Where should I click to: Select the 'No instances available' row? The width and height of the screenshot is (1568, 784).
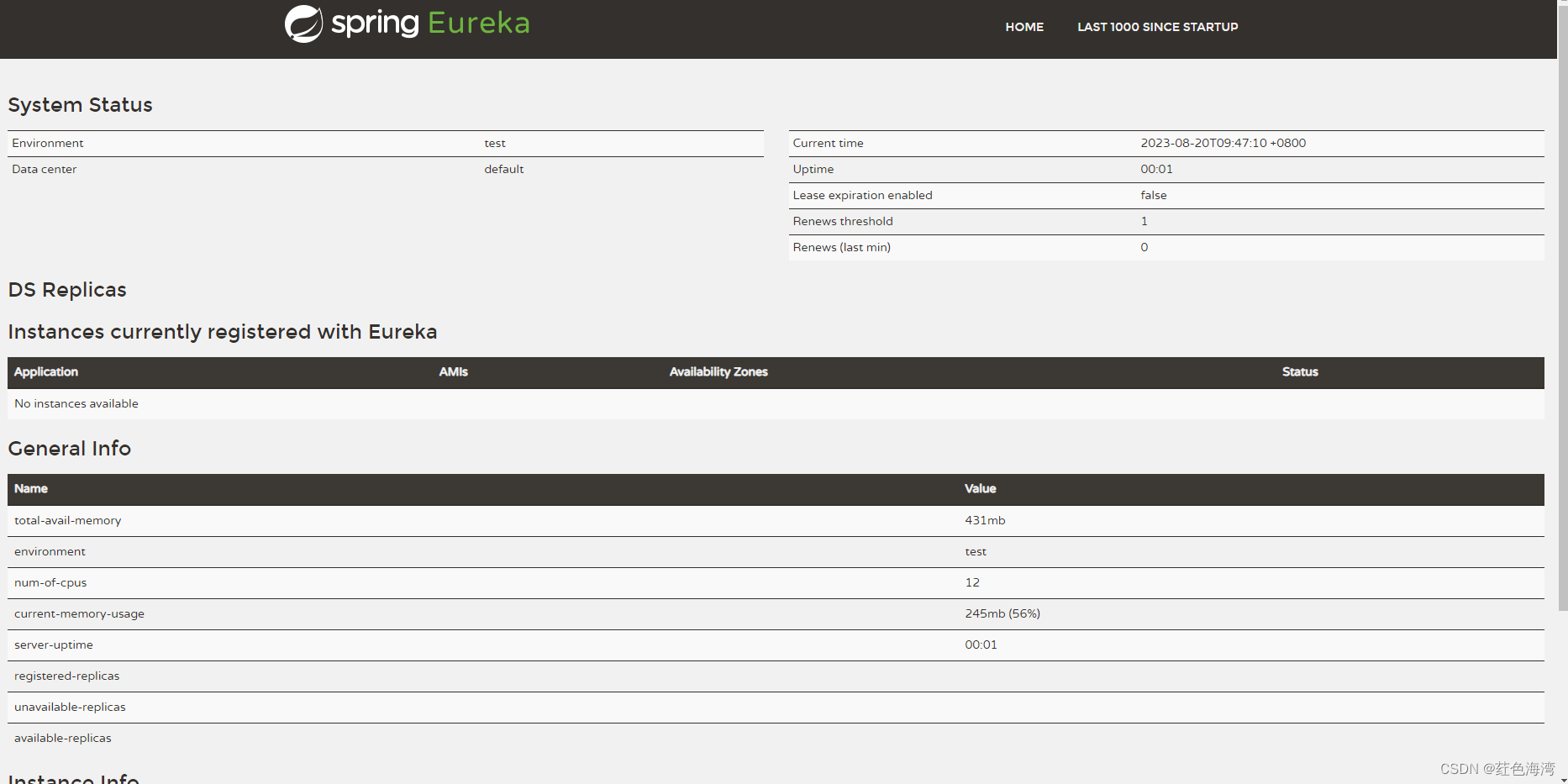[776, 404]
